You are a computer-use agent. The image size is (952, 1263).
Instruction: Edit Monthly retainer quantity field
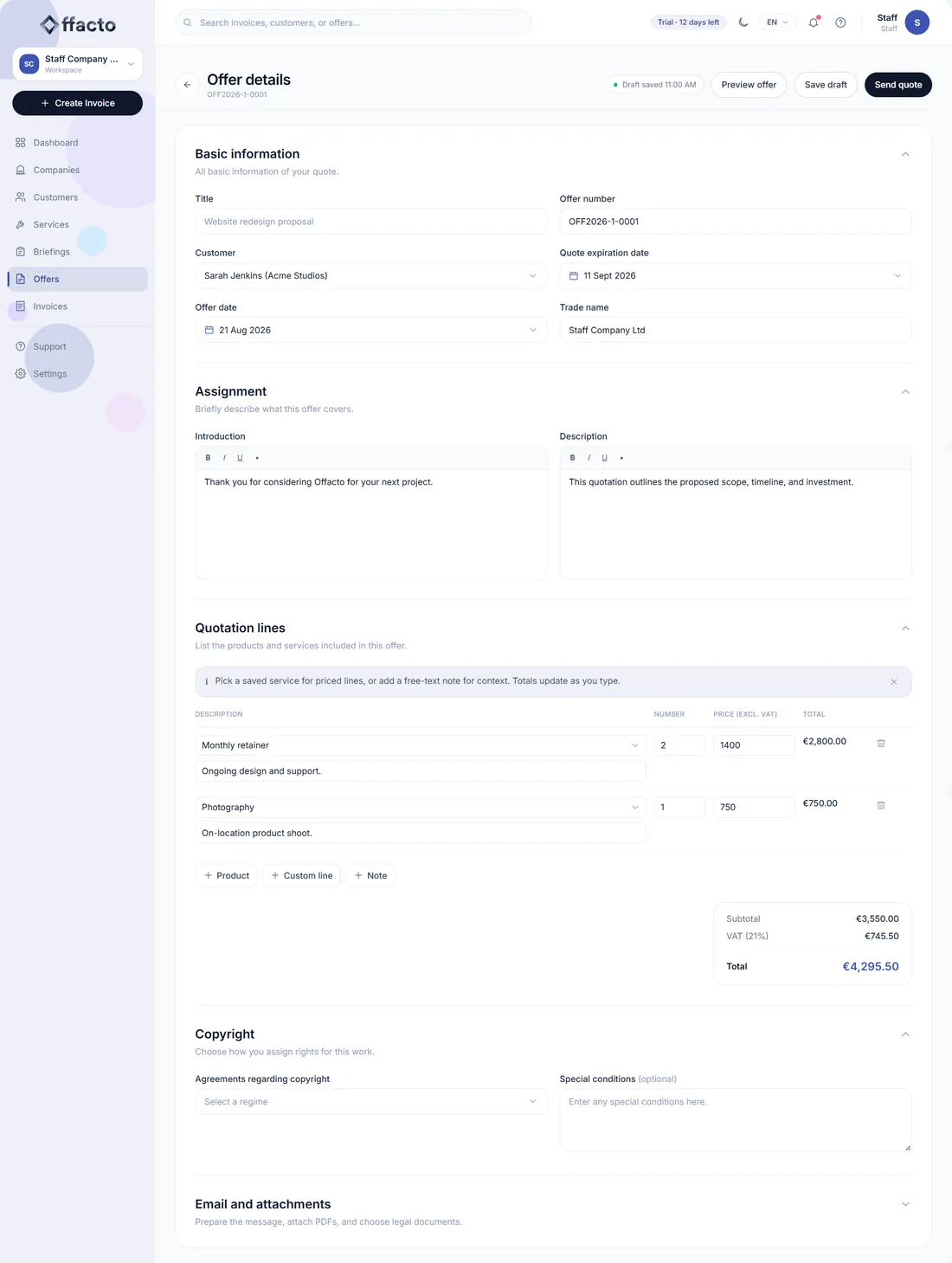click(x=680, y=745)
